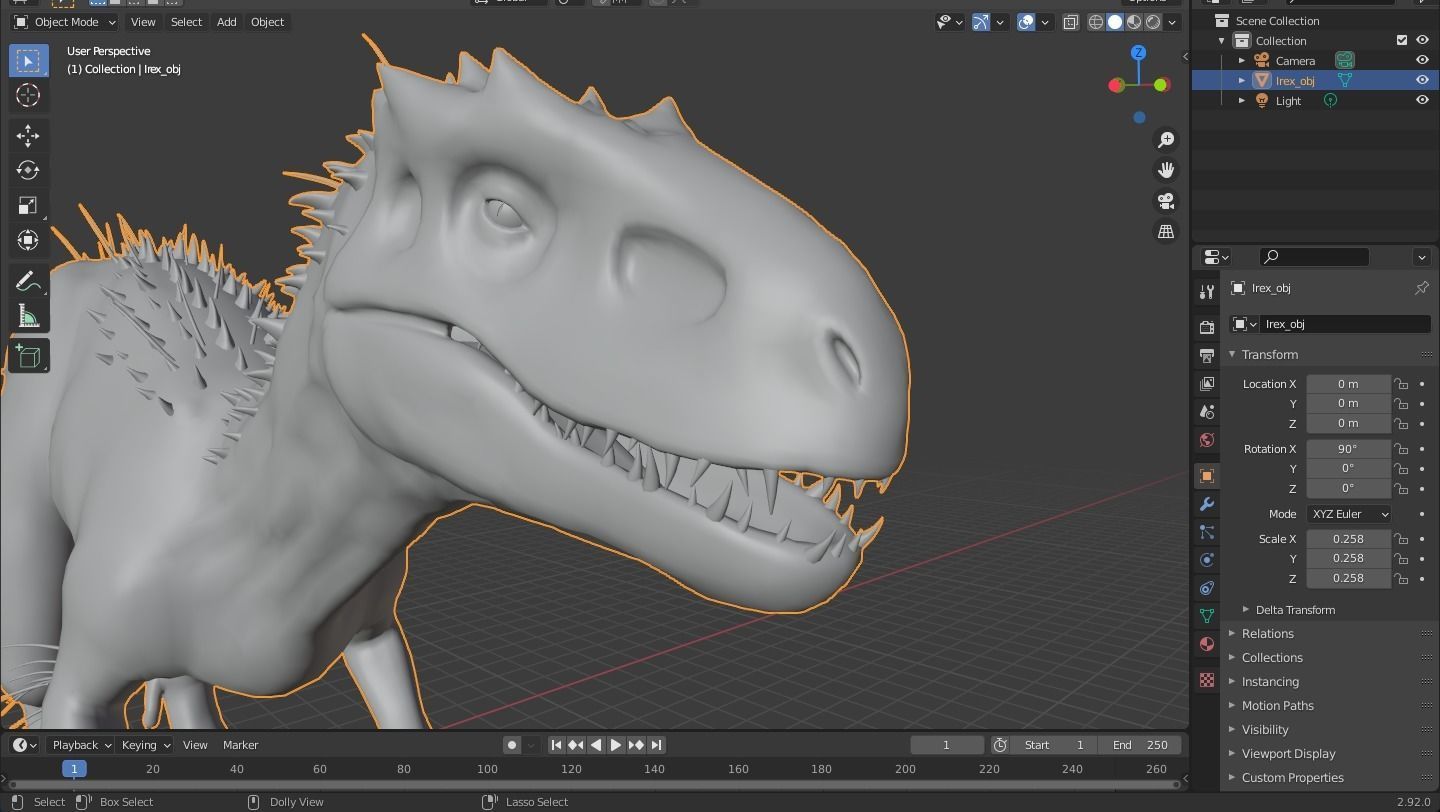Expand the Relations panel
Viewport: 1440px width, 812px height.
(1232, 634)
